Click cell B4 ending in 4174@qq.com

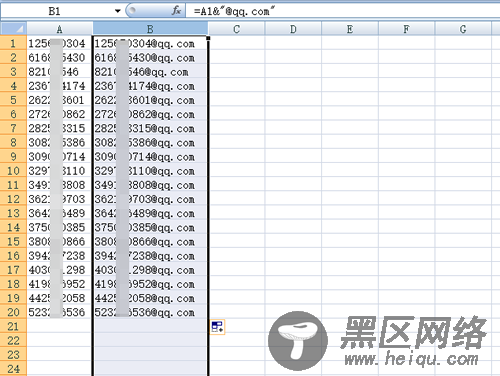click(150, 86)
